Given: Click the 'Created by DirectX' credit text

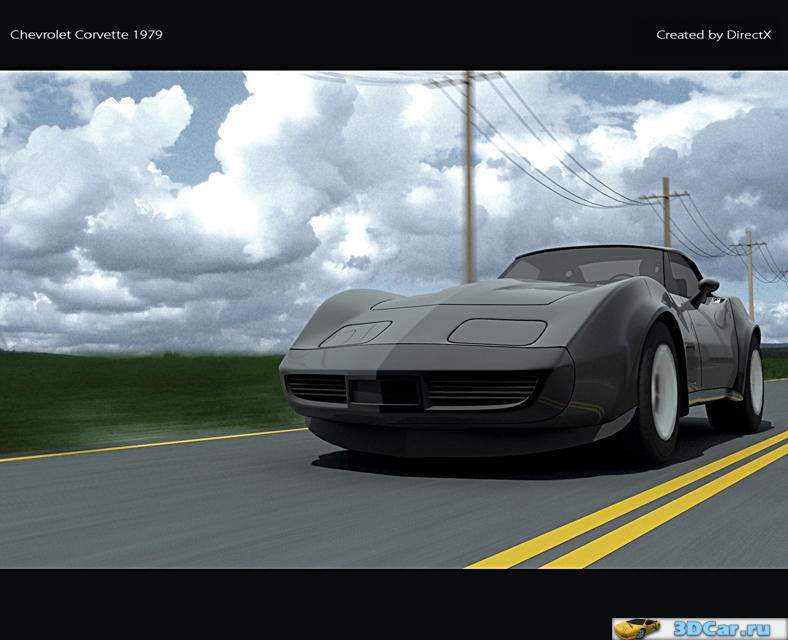Looking at the screenshot, I should tap(713, 35).
